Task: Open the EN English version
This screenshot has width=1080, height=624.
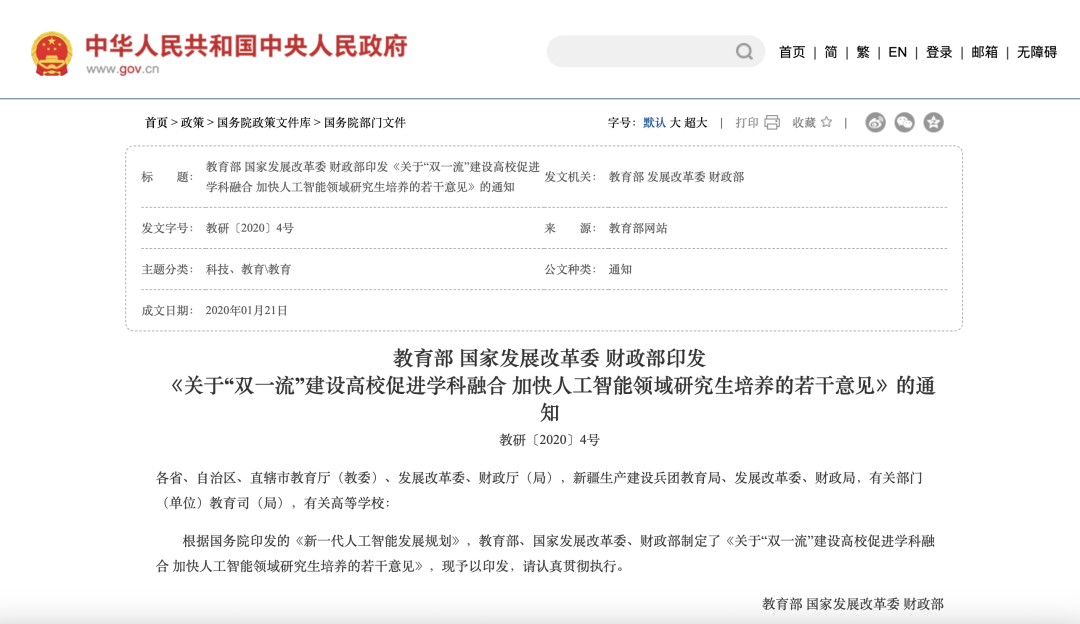Action: [897, 52]
